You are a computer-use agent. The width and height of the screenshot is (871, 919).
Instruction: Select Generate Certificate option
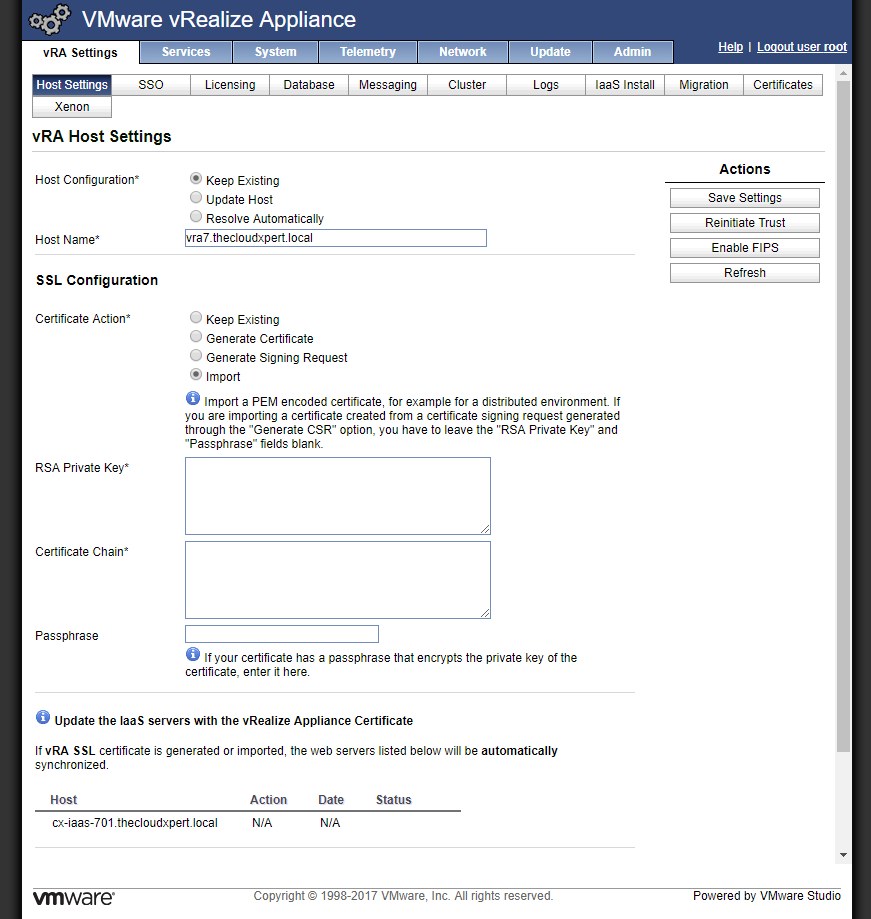(196, 338)
